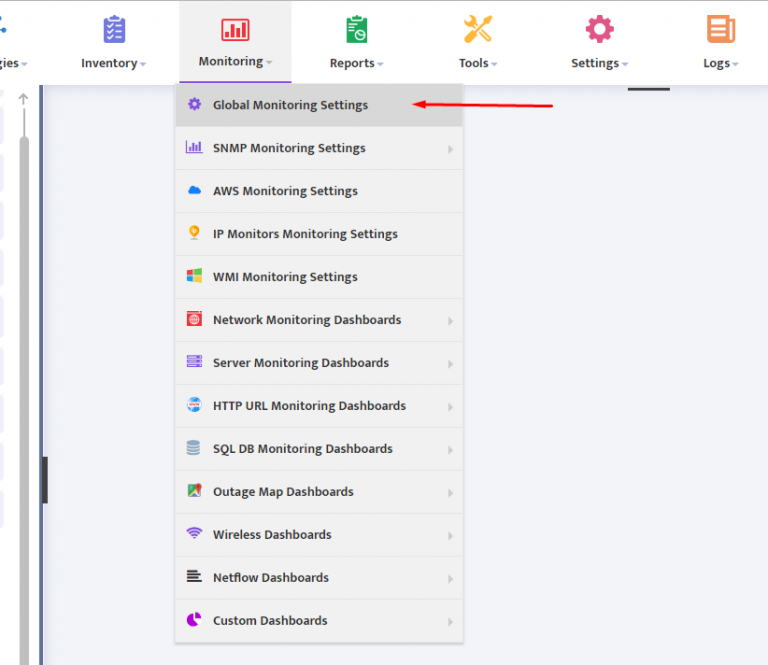Expand SNMP Monitoring Settings submenu arrow
The width and height of the screenshot is (768, 665).
click(x=450, y=149)
